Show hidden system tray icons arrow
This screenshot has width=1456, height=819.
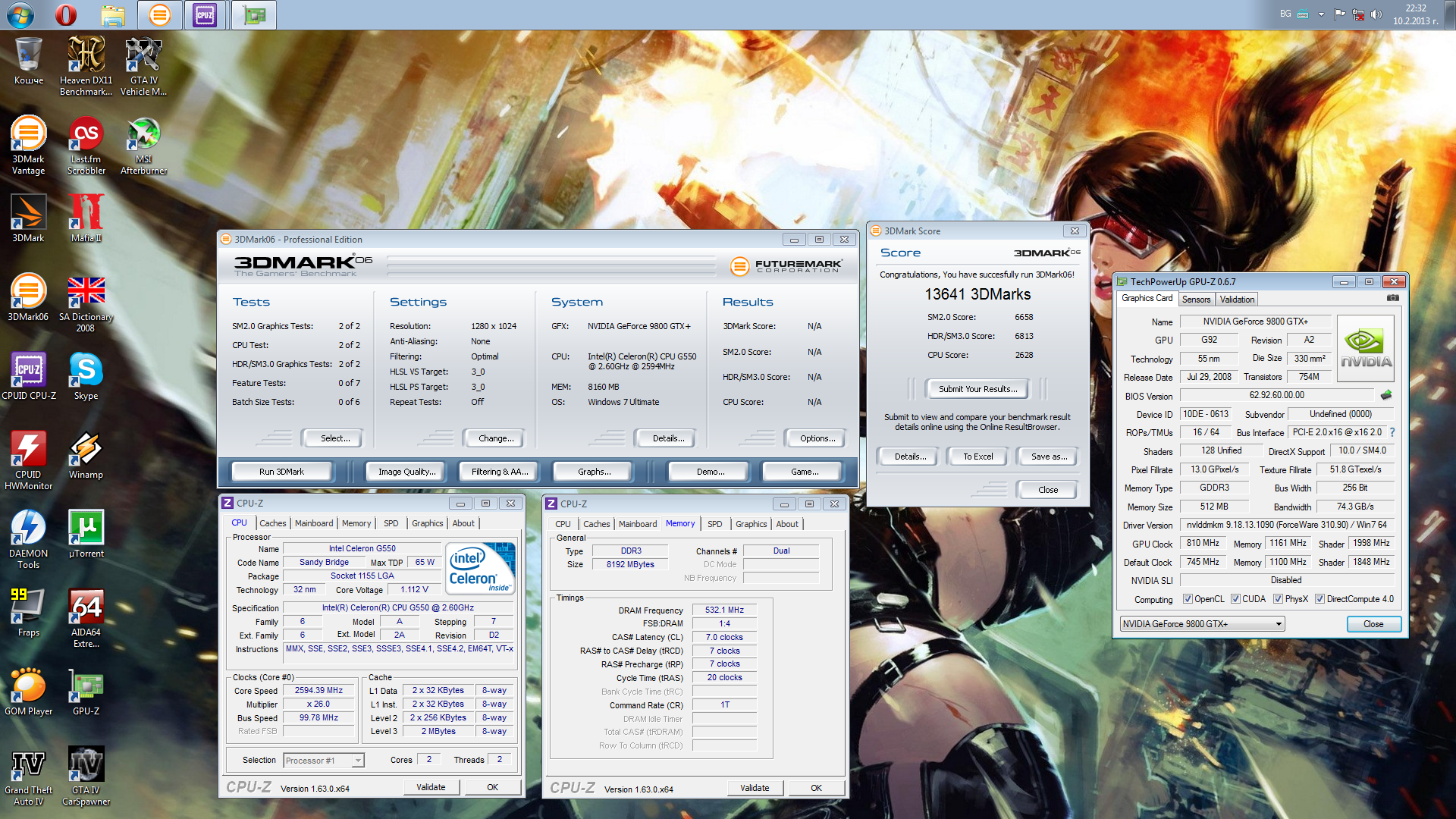pos(1321,14)
